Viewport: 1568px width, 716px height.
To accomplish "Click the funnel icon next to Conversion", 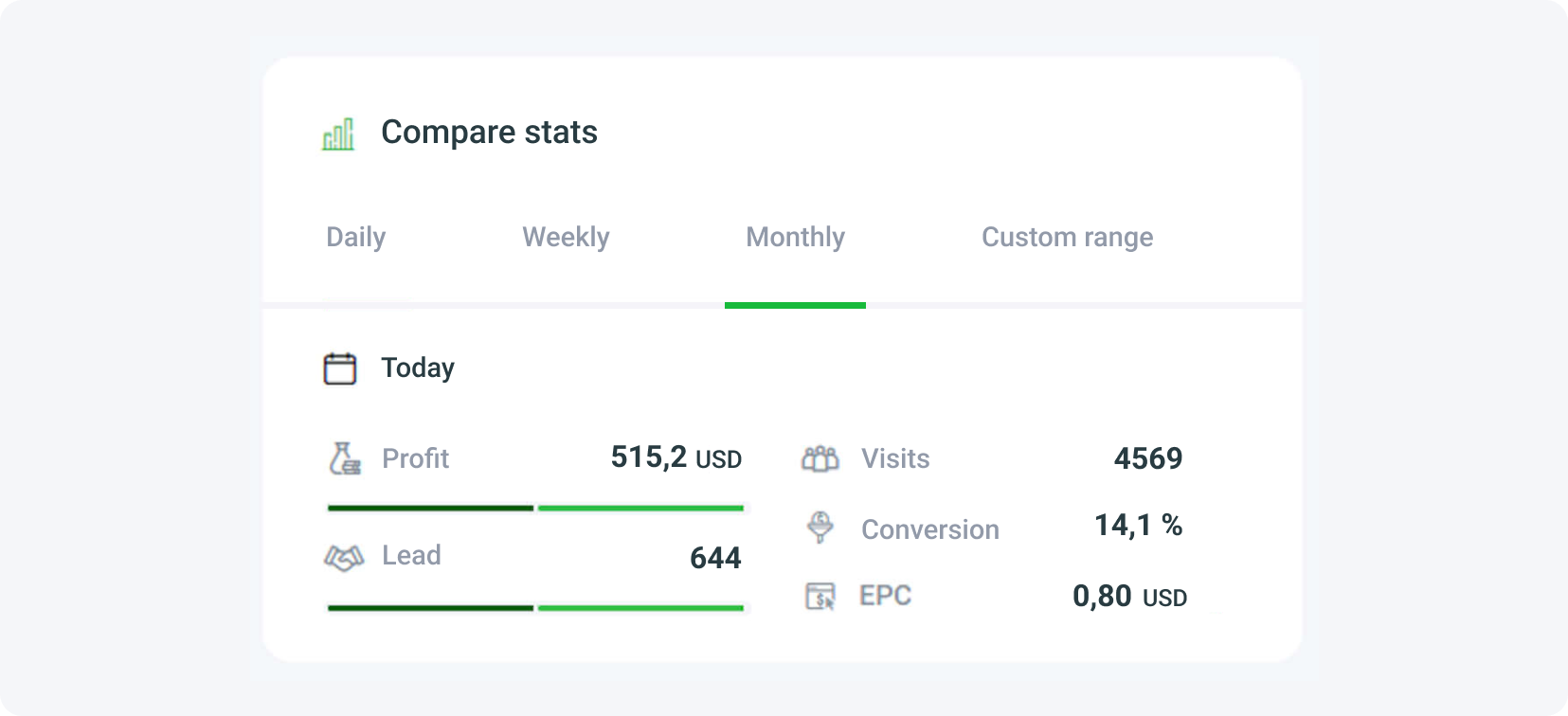I will [x=819, y=528].
